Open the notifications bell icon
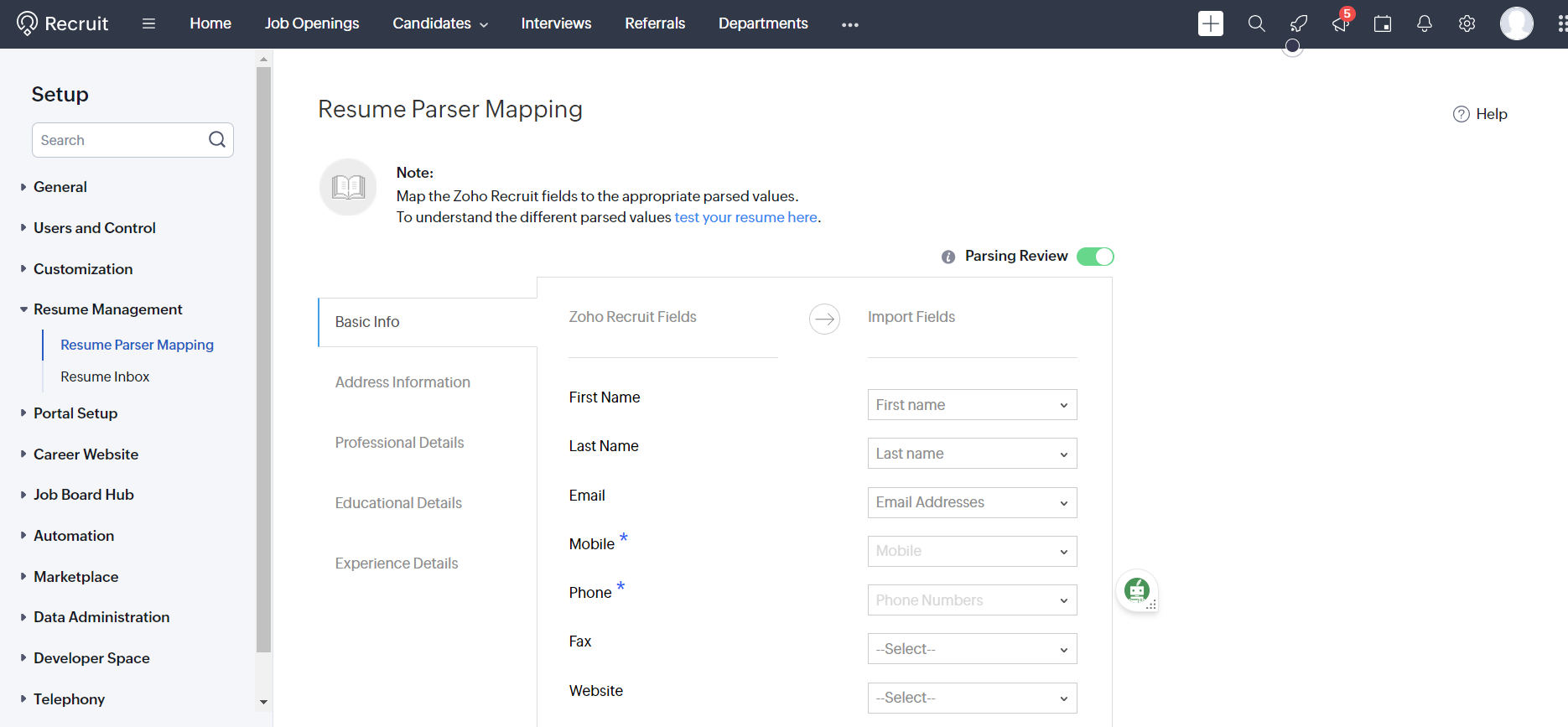The image size is (1568, 727). 1425,23
